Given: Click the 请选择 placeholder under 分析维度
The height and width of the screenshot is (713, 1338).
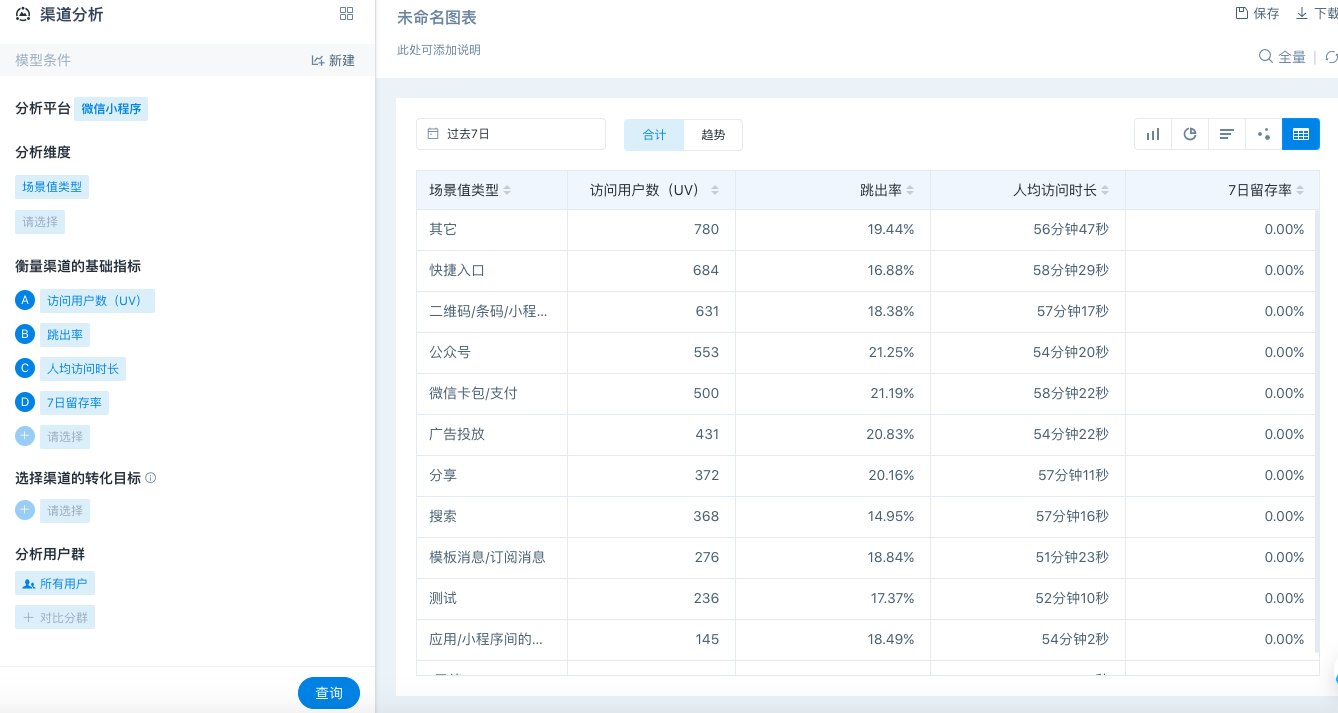Looking at the screenshot, I should pyautogui.click(x=40, y=222).
